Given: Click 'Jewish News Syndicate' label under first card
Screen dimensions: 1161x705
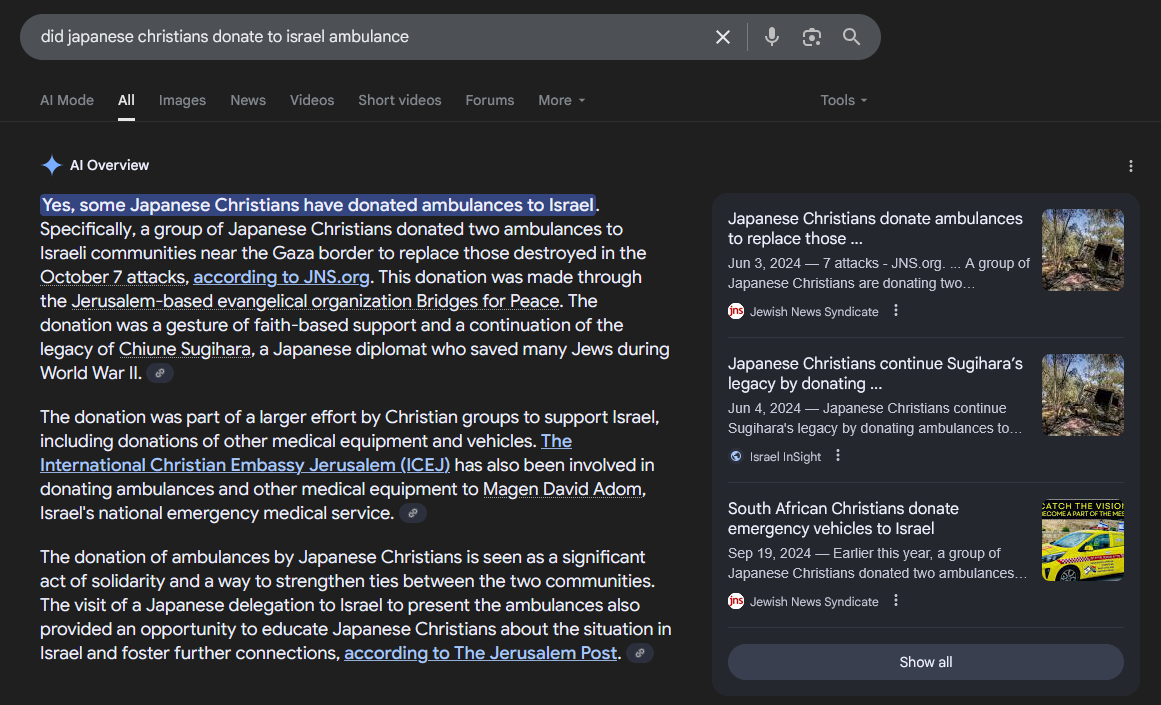Looking at the screenshot, I should [x=814, y=312].
